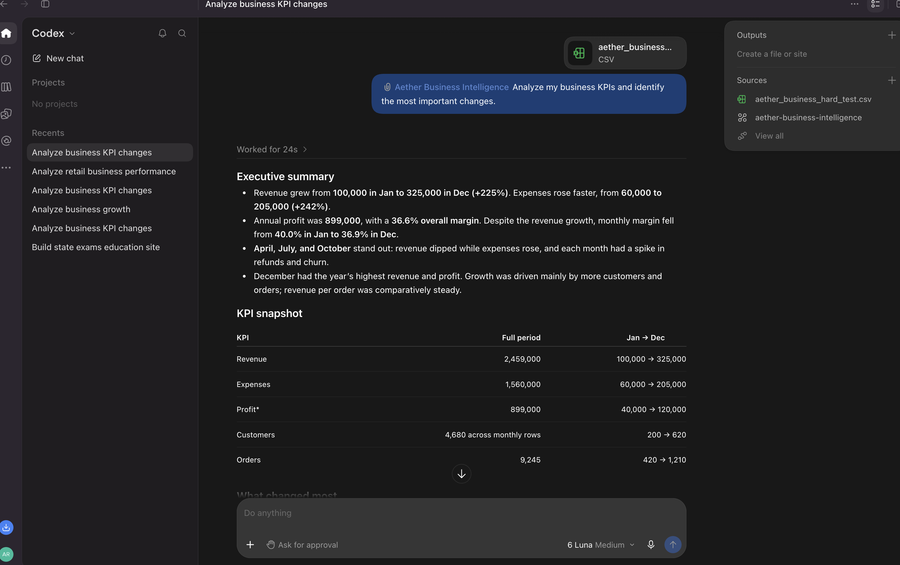
Task: Click the Executive summary heading
Action: click(x=285, y=177)
